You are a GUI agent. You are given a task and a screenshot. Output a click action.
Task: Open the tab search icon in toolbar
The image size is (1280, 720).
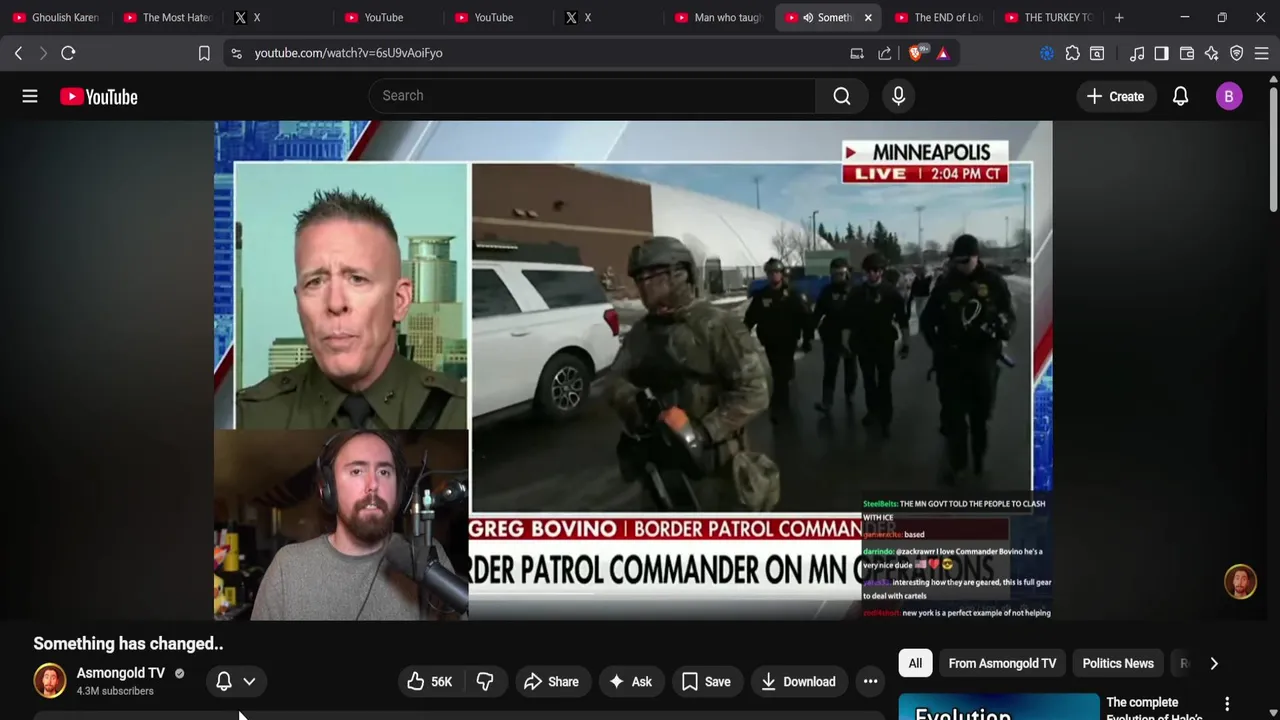click(1097, 53)
